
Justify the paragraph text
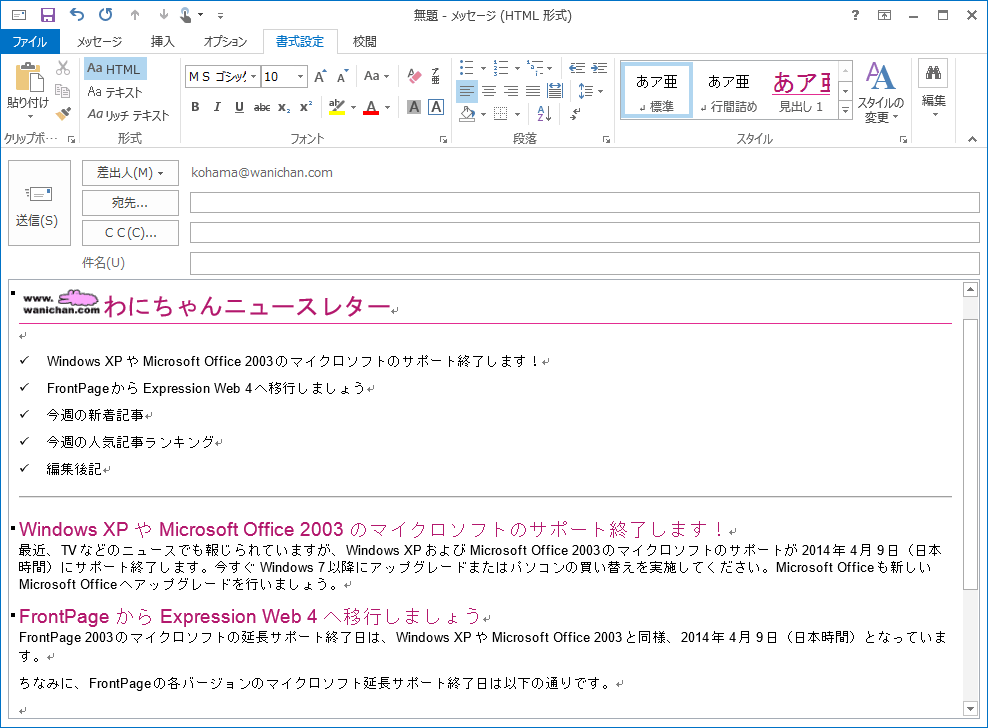point(533,91)
